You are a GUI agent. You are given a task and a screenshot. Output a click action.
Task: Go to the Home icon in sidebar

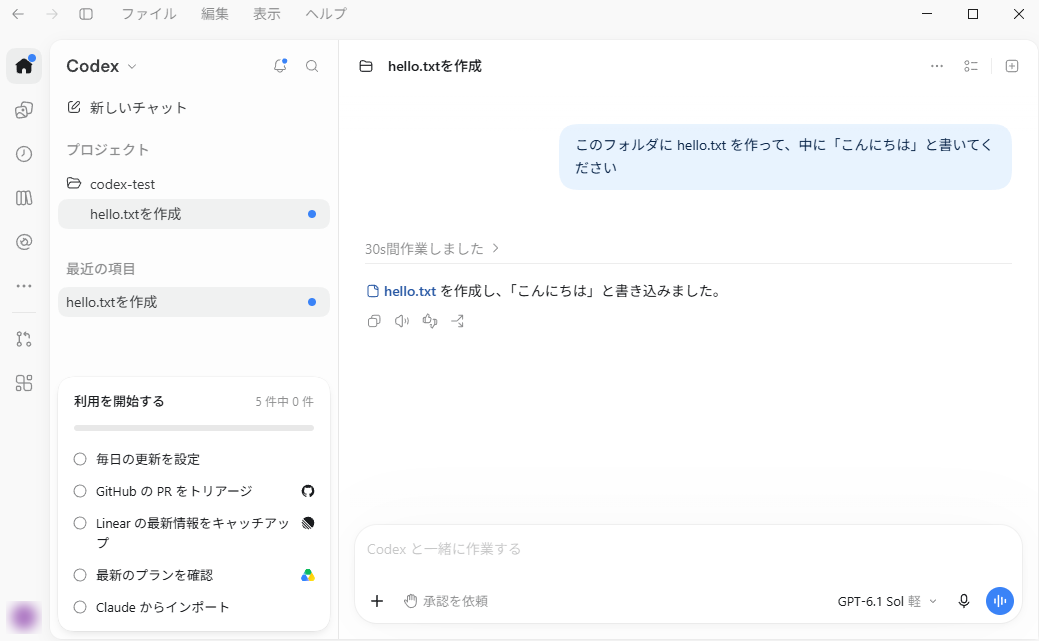[x=24, y=66]
